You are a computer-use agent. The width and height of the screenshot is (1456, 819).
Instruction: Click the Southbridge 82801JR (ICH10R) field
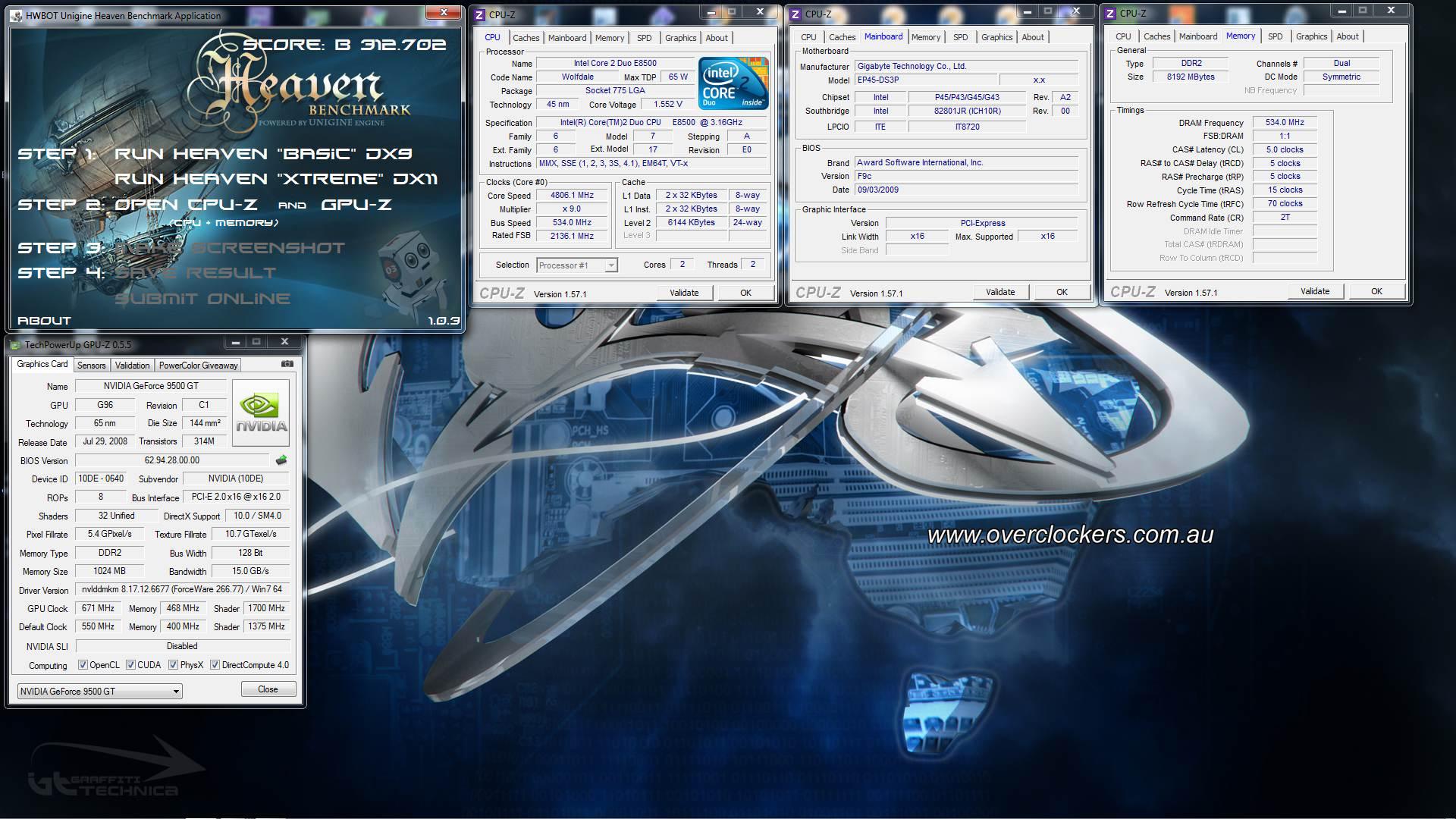[967, 111]
